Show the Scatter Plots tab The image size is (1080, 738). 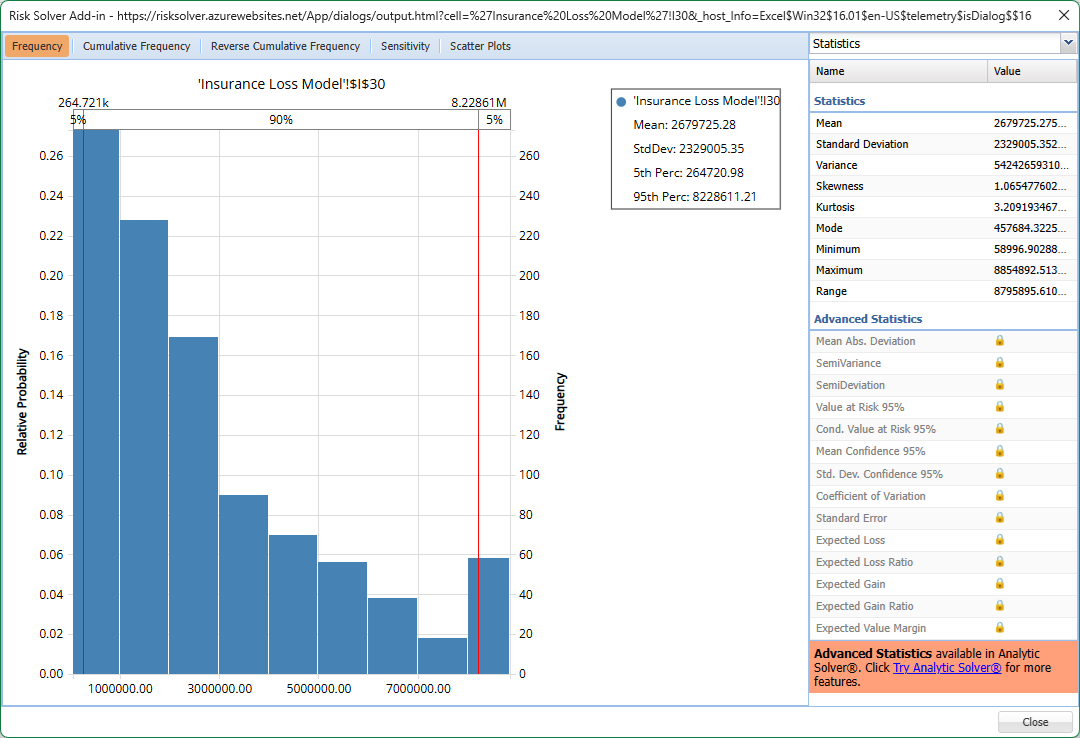[x=480, y=46]
